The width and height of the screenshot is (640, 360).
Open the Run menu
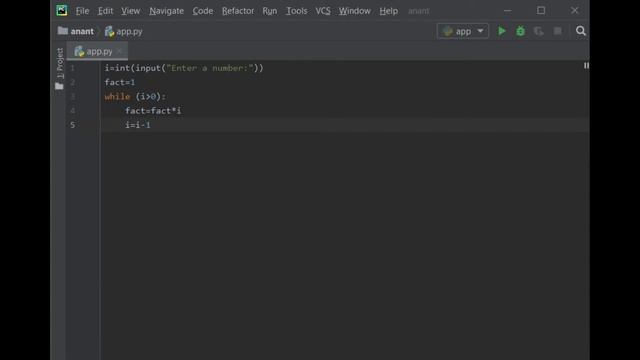(x=269, y=11)
